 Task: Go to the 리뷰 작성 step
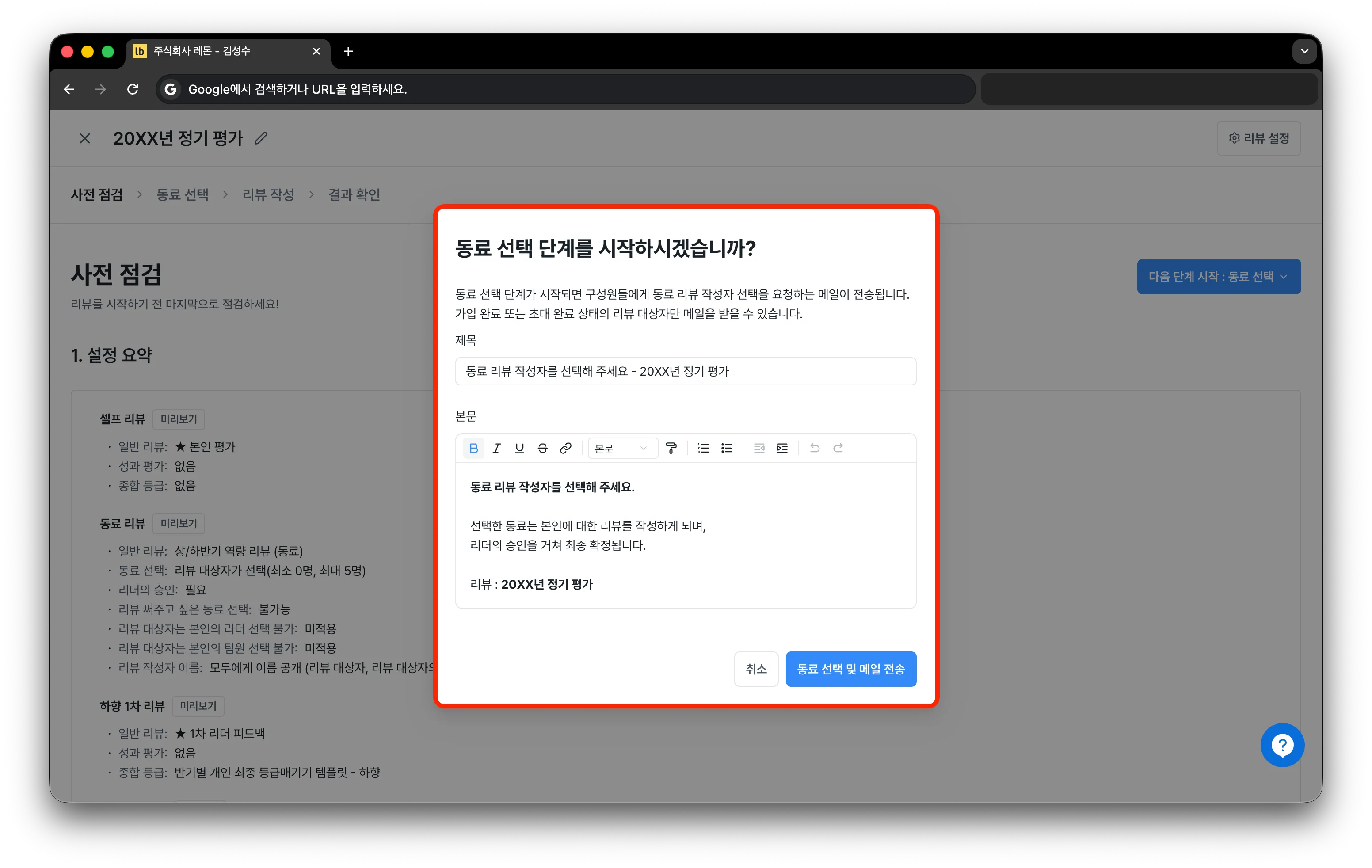point(268,195)
